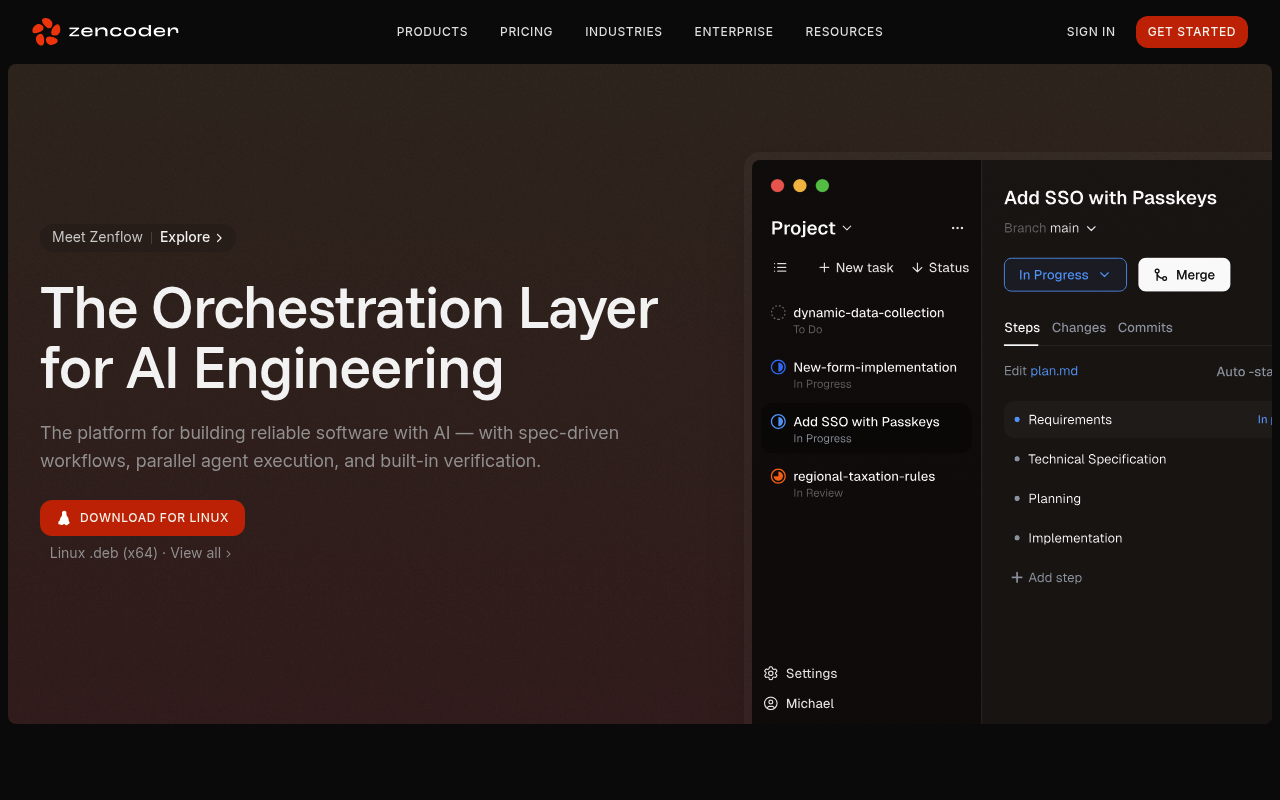Click the Michael user profile icon
The height and width of the screenshot is (800, 1280).
click(x=771, y=703)
